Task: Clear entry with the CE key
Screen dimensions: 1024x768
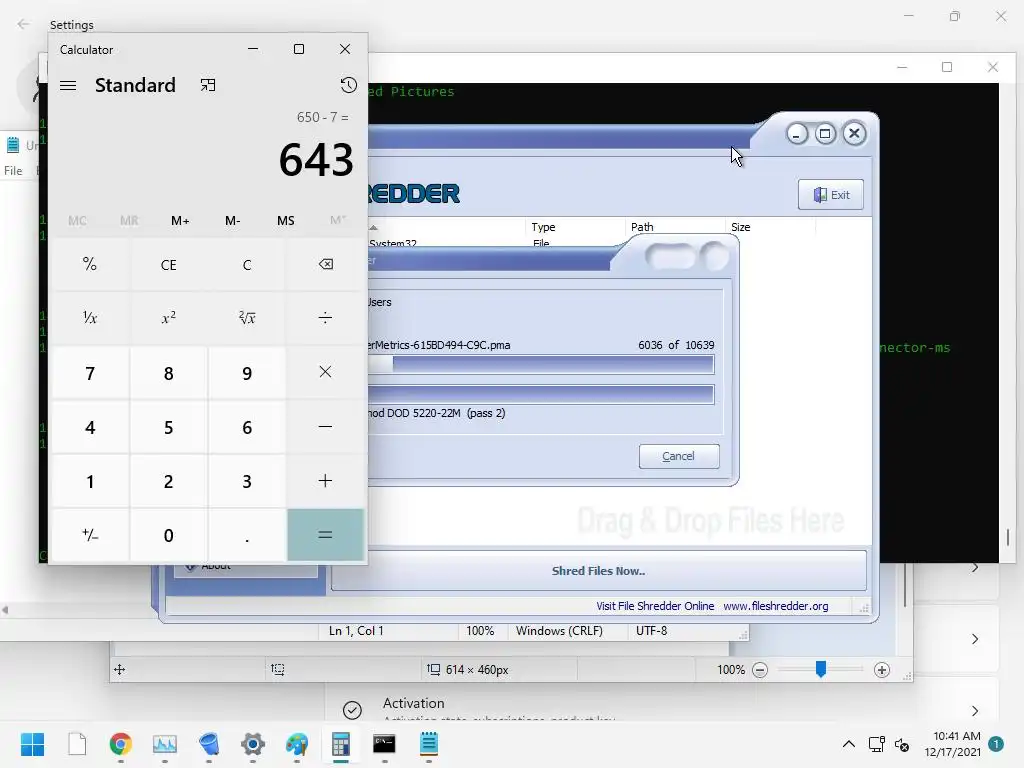Action: point(168,264)
